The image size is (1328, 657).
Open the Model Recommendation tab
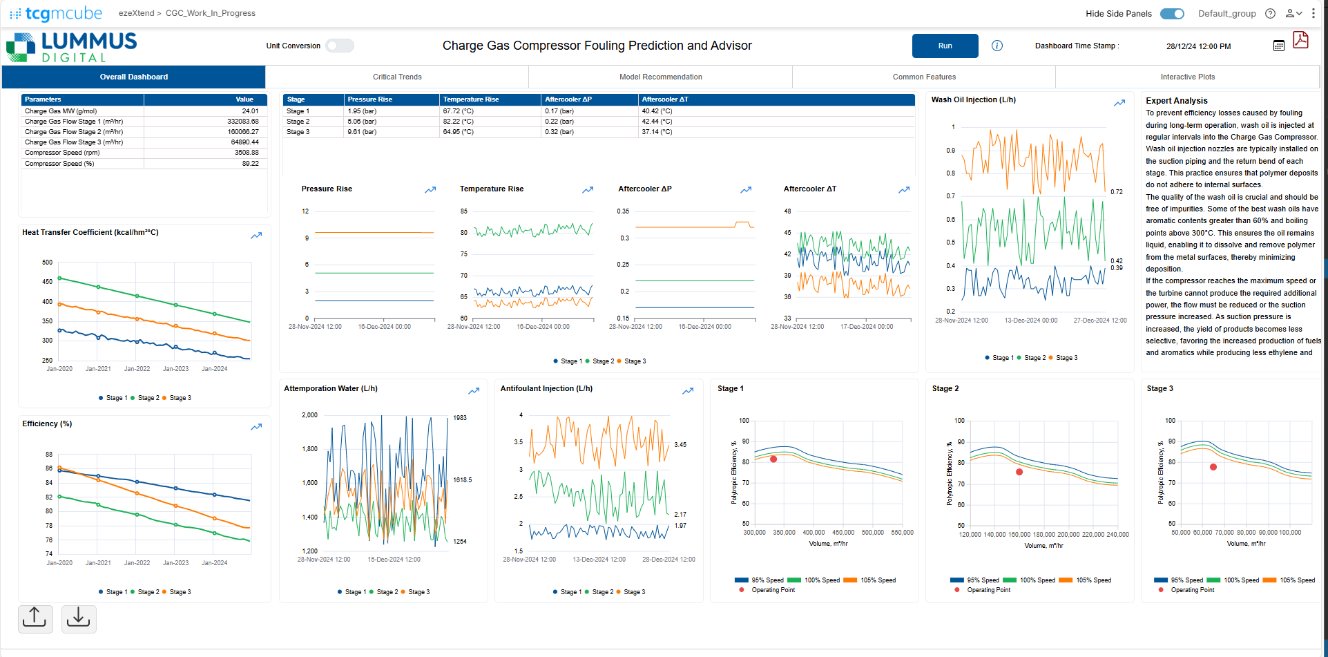click(660, 77)
